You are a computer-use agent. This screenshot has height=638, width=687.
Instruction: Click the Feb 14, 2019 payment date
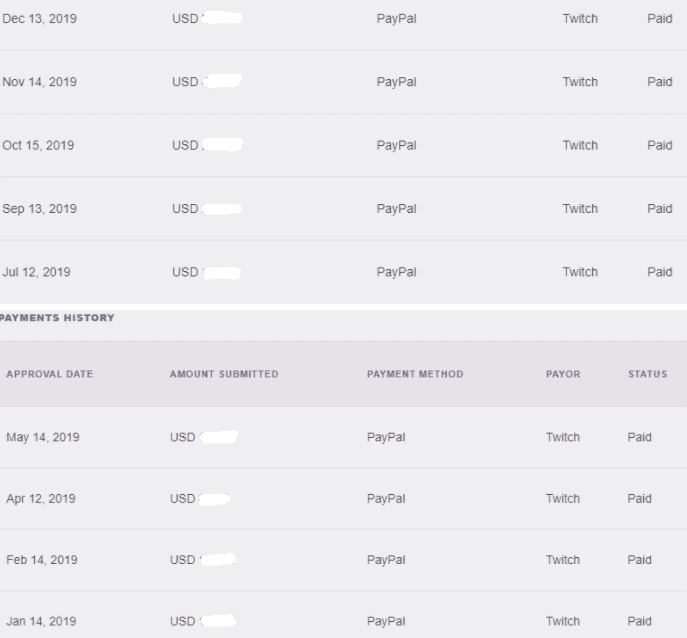point(41,559)
